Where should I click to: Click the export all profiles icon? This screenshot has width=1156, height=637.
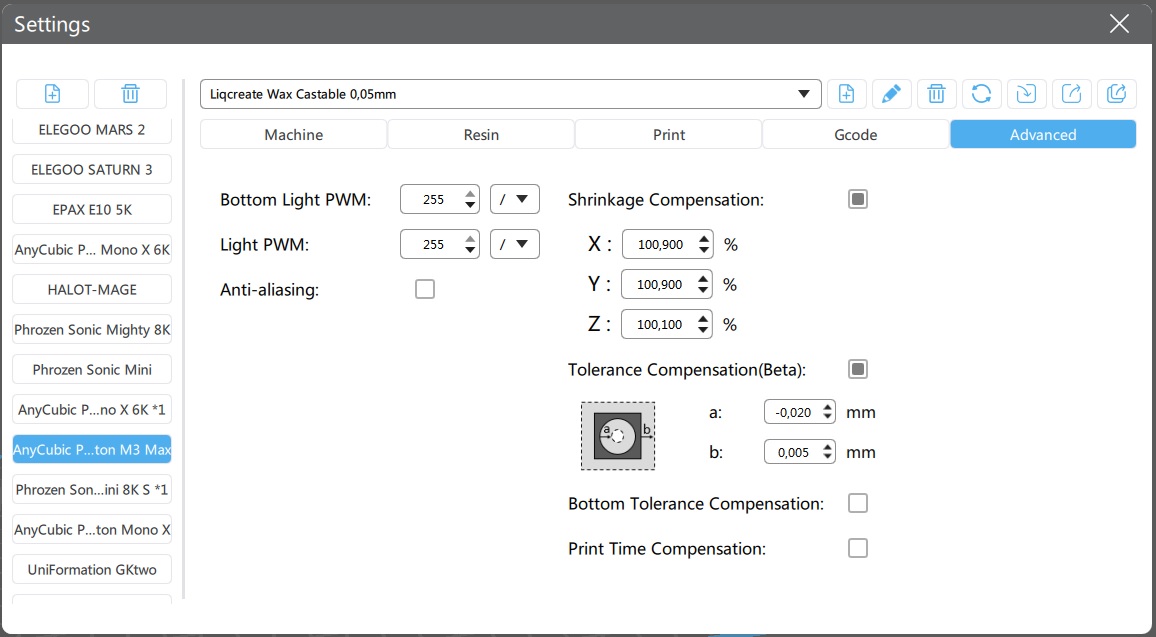pyautogui.click(x=1116, y=94)
